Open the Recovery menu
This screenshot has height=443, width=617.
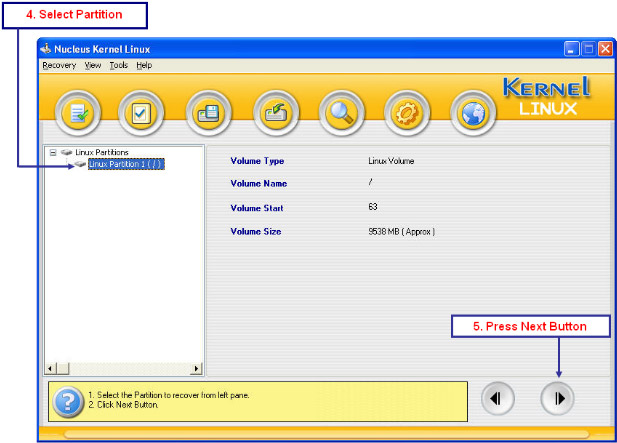click(59, 65)
